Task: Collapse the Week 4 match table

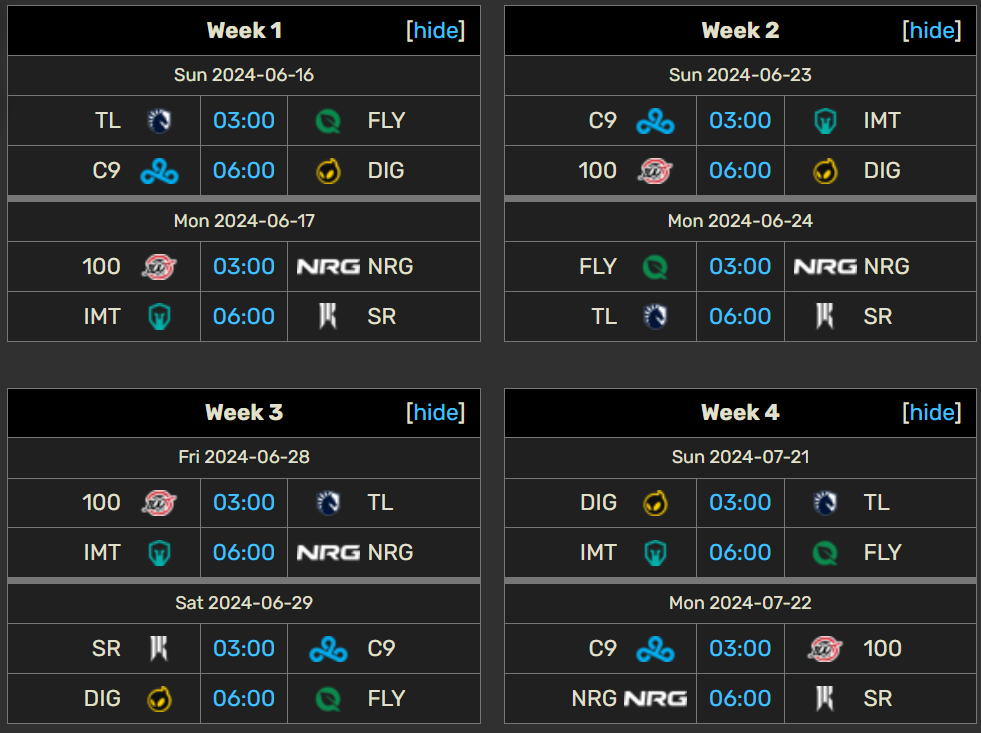Action: point(932,412)
